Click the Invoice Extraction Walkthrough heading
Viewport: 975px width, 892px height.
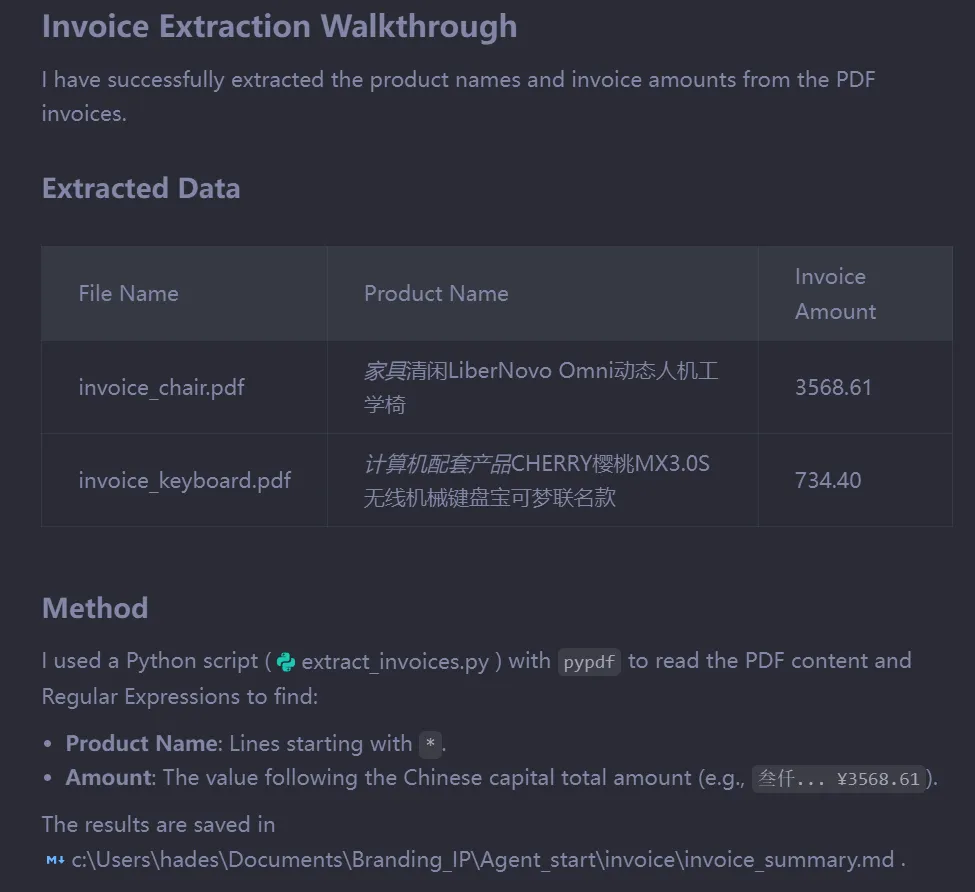click(x=279, y=26)
